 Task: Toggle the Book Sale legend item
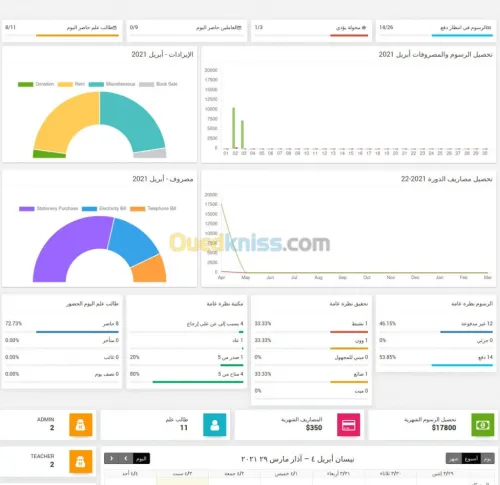point(158,84)
